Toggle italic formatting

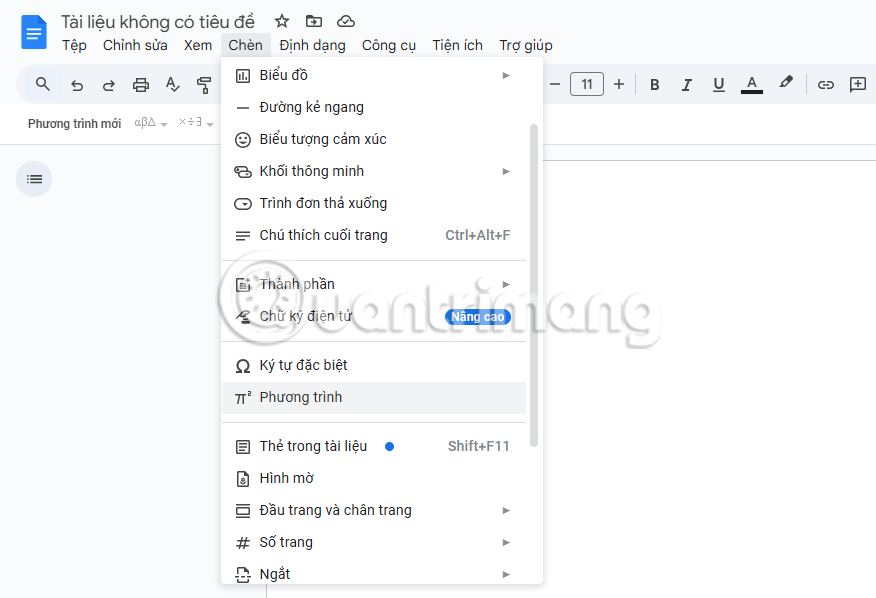tap(687, 84)
